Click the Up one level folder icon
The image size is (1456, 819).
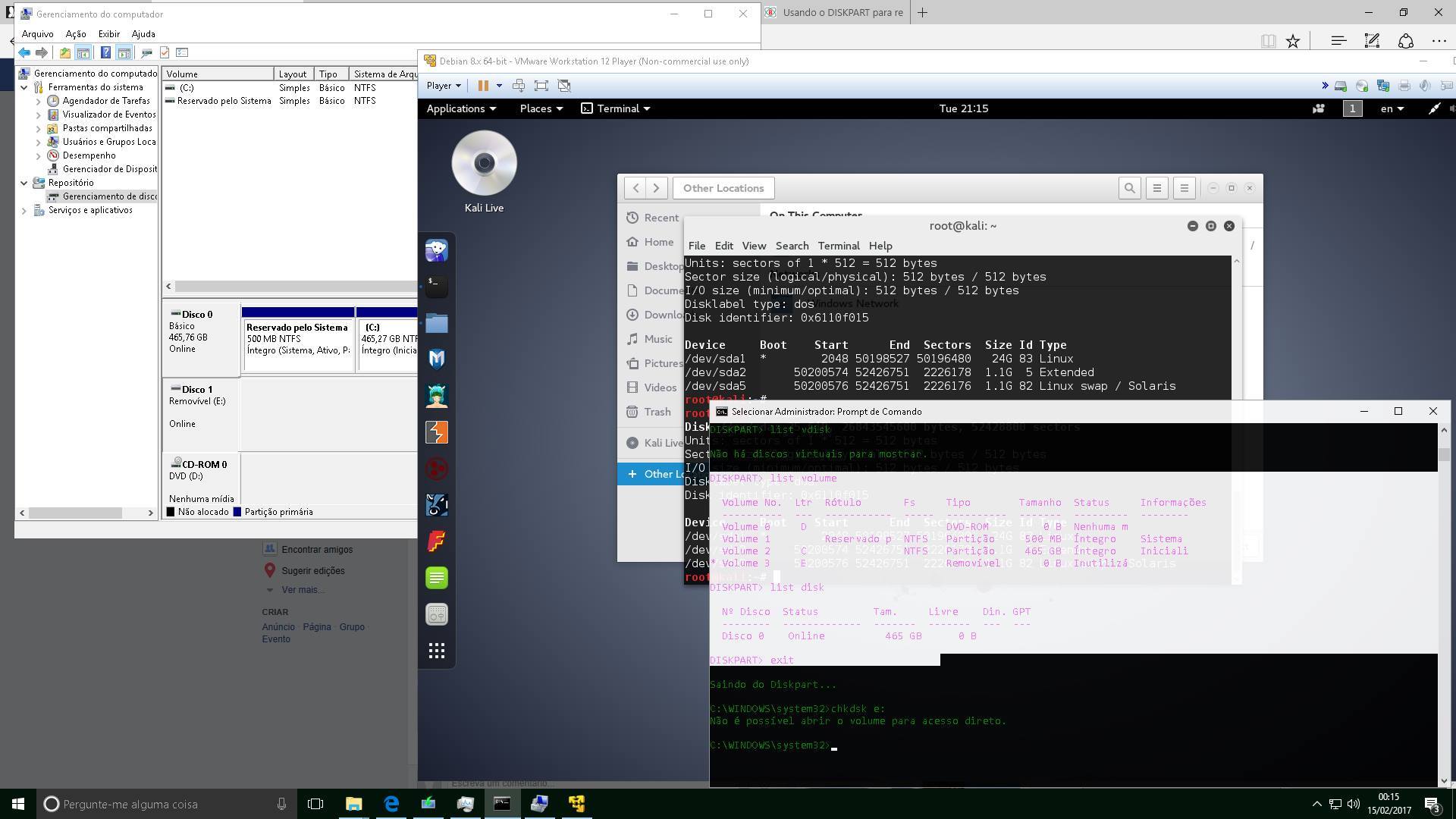coord(65,53)
